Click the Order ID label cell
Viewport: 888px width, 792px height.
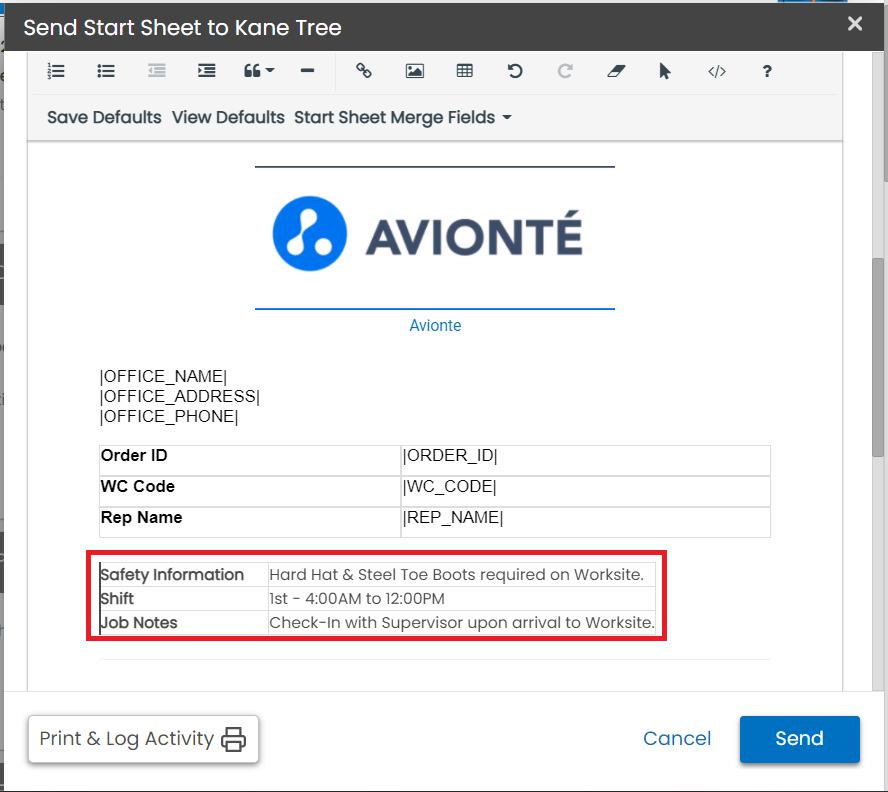[x=250, y=460]
